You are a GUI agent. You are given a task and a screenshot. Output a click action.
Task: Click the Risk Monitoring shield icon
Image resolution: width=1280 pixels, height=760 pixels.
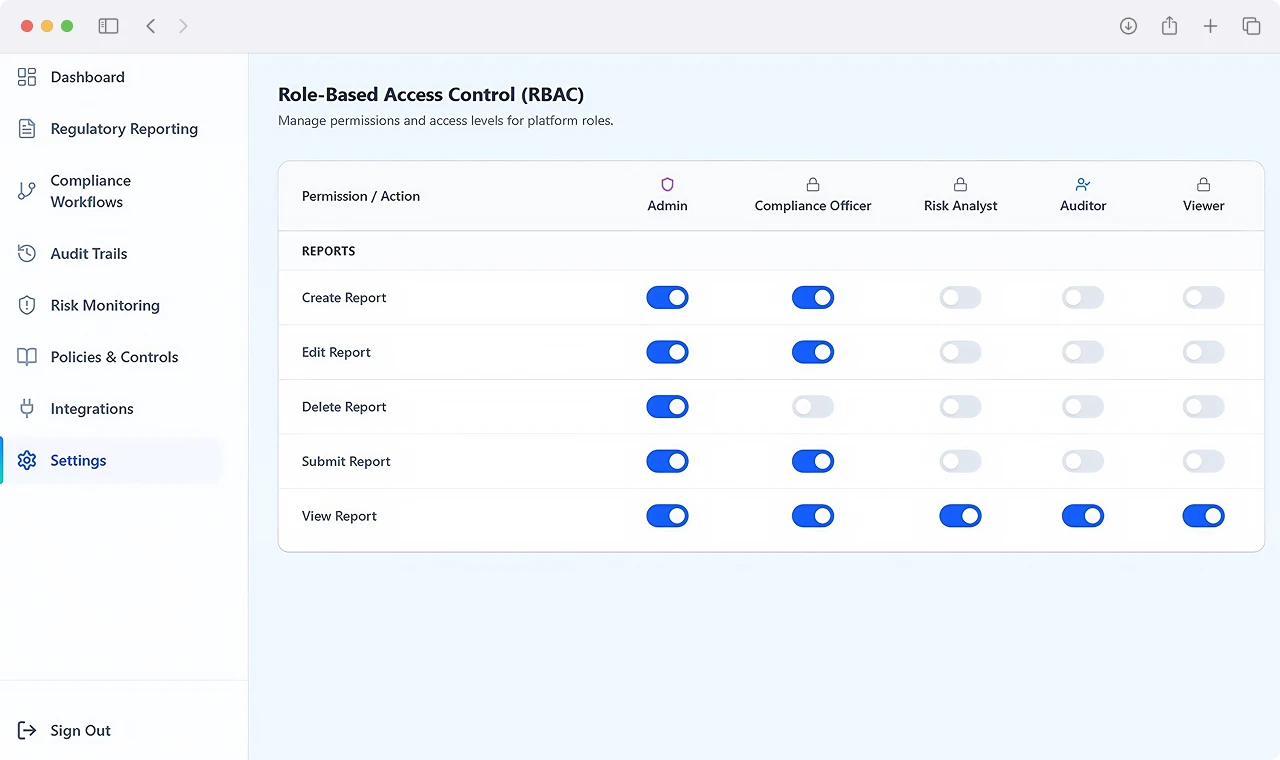point(27,306)
